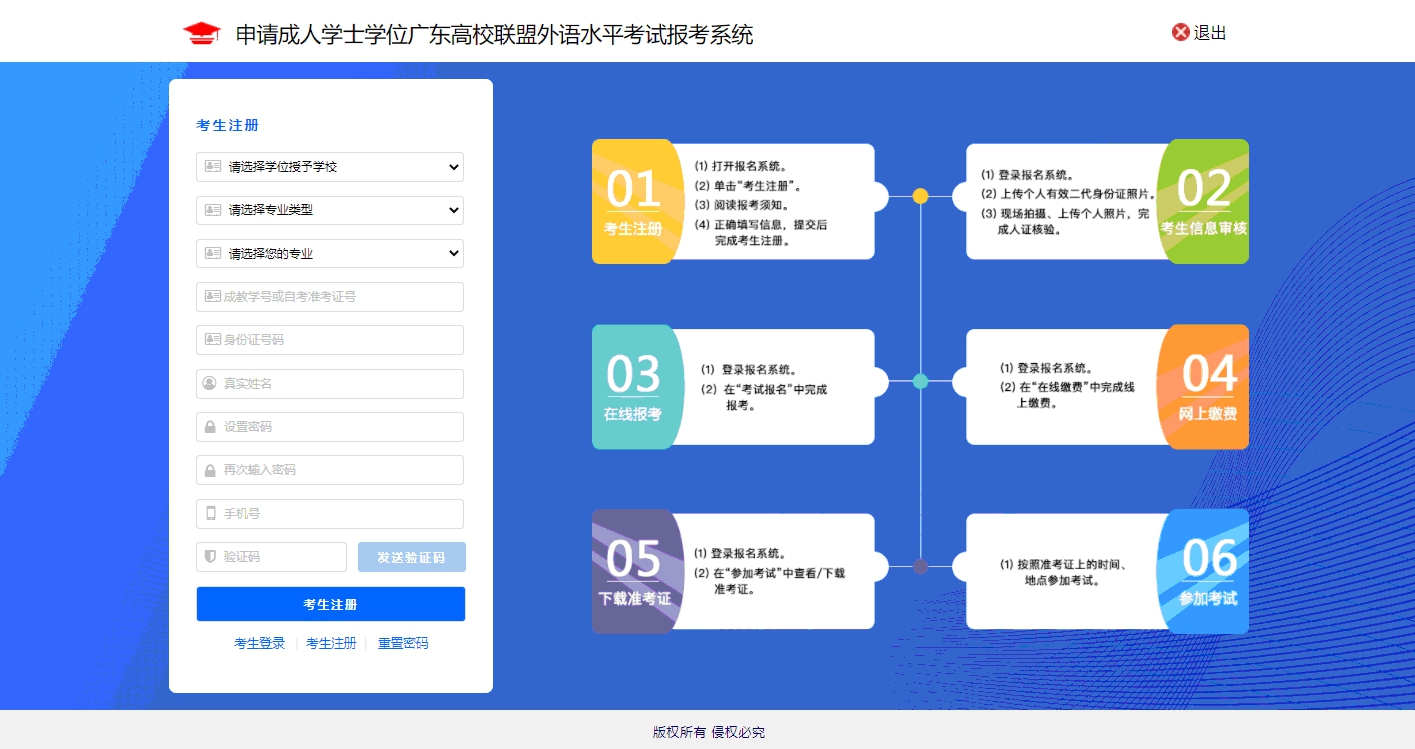Click the person icon in 真实姓名 field
The image size is (1415, 749).
click(210, 383)
